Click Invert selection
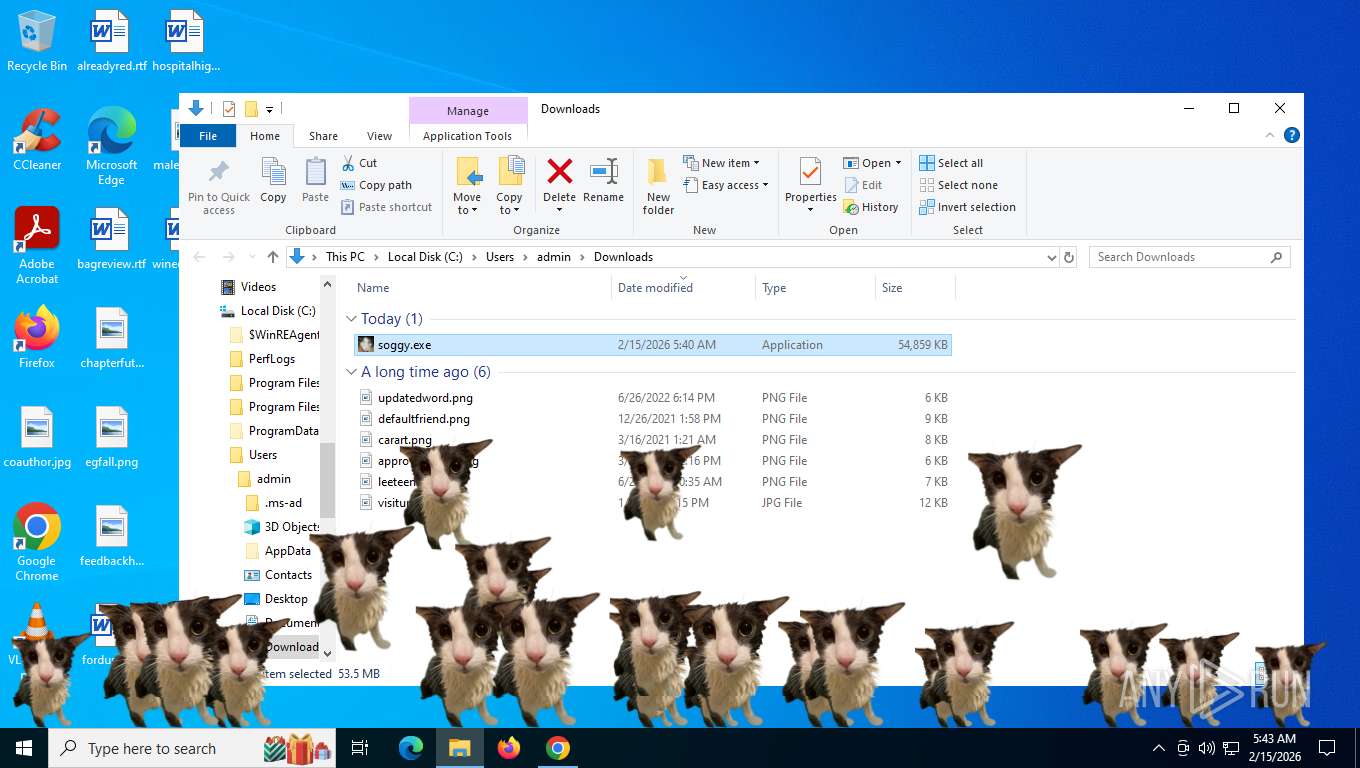Image resolution: width=1360 pixels, height=768 pixels. tap(967, 207)
